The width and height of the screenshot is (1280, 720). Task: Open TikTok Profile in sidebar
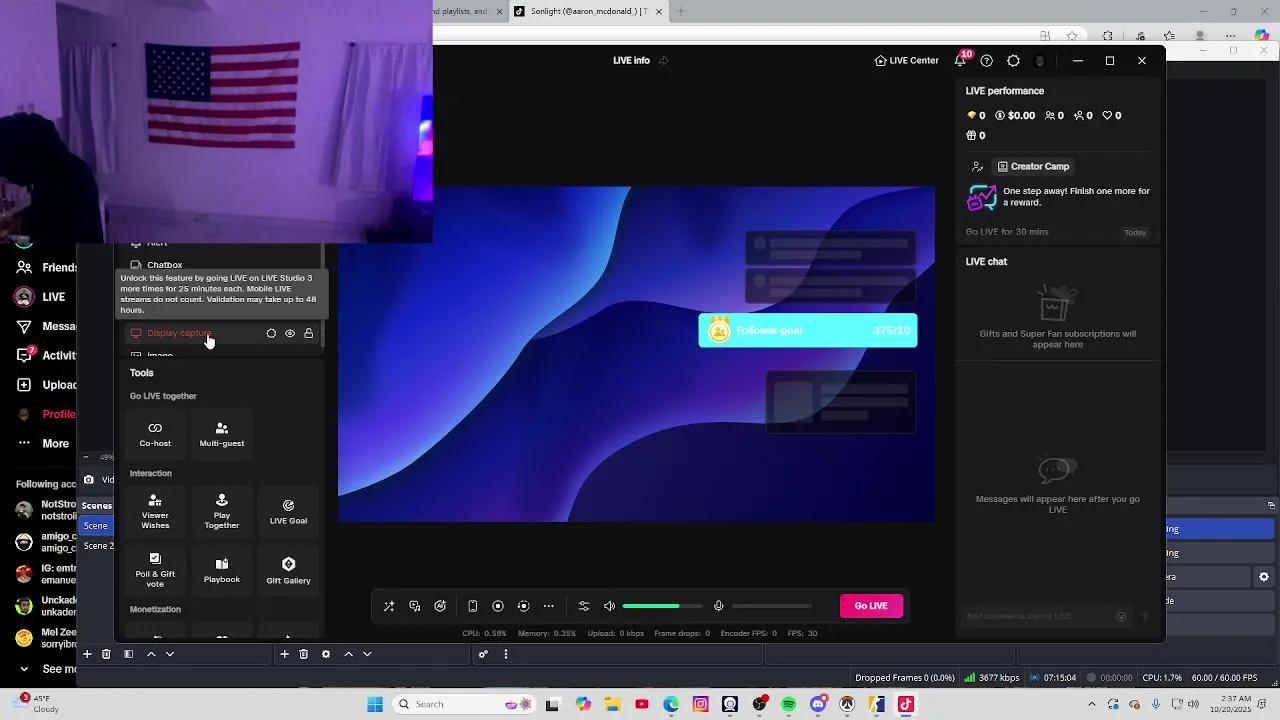(x=46, y=414)
